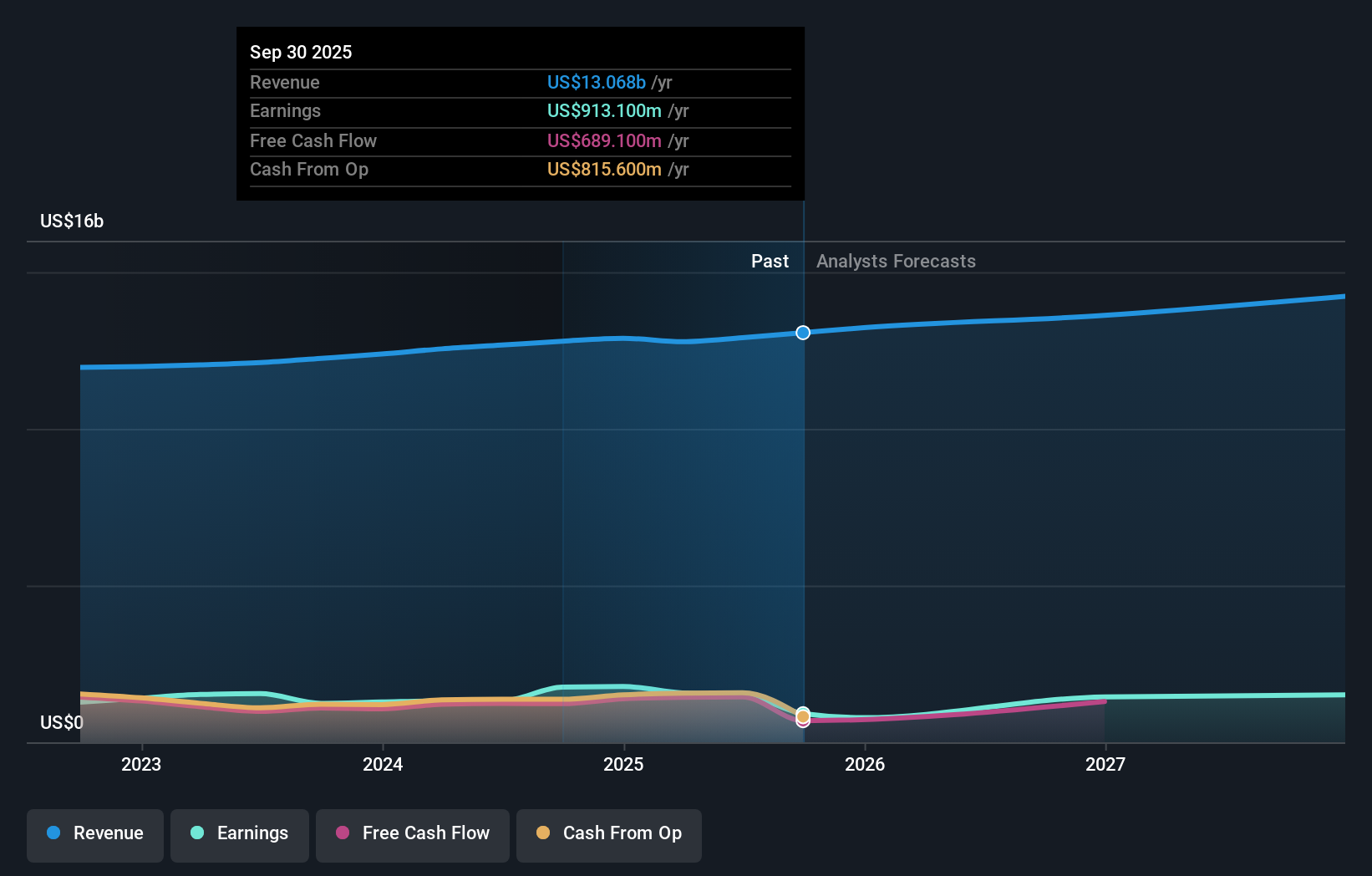Image resolution: width=1372 pixels, height=876 pixels.
Task: Switch to the Past section of the chart
Action: [x=770, y=261]
